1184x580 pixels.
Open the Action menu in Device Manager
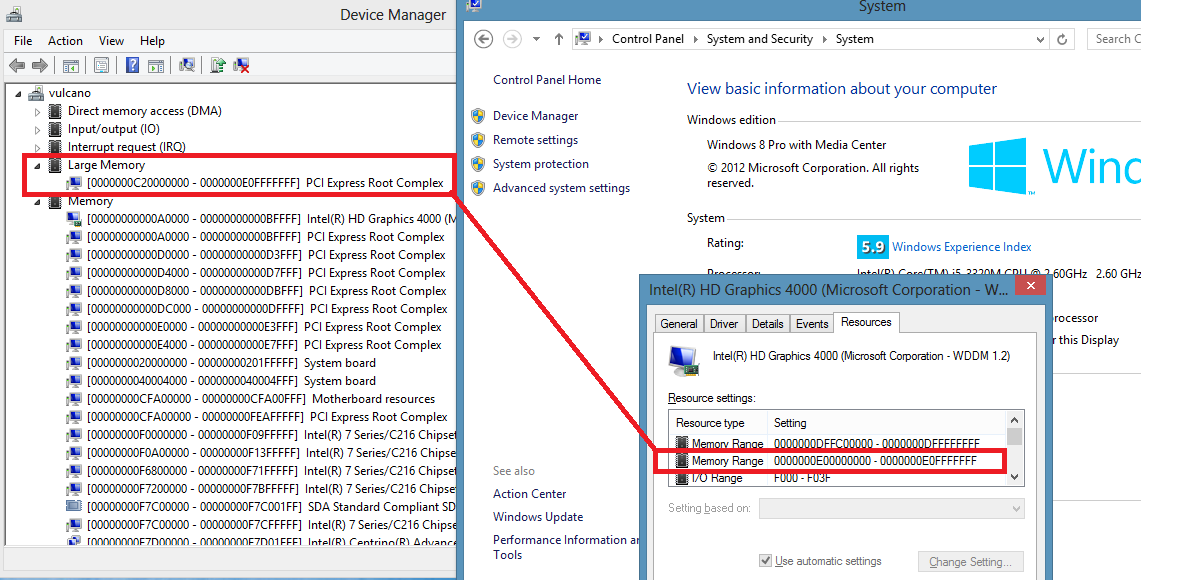pos(66,41)
